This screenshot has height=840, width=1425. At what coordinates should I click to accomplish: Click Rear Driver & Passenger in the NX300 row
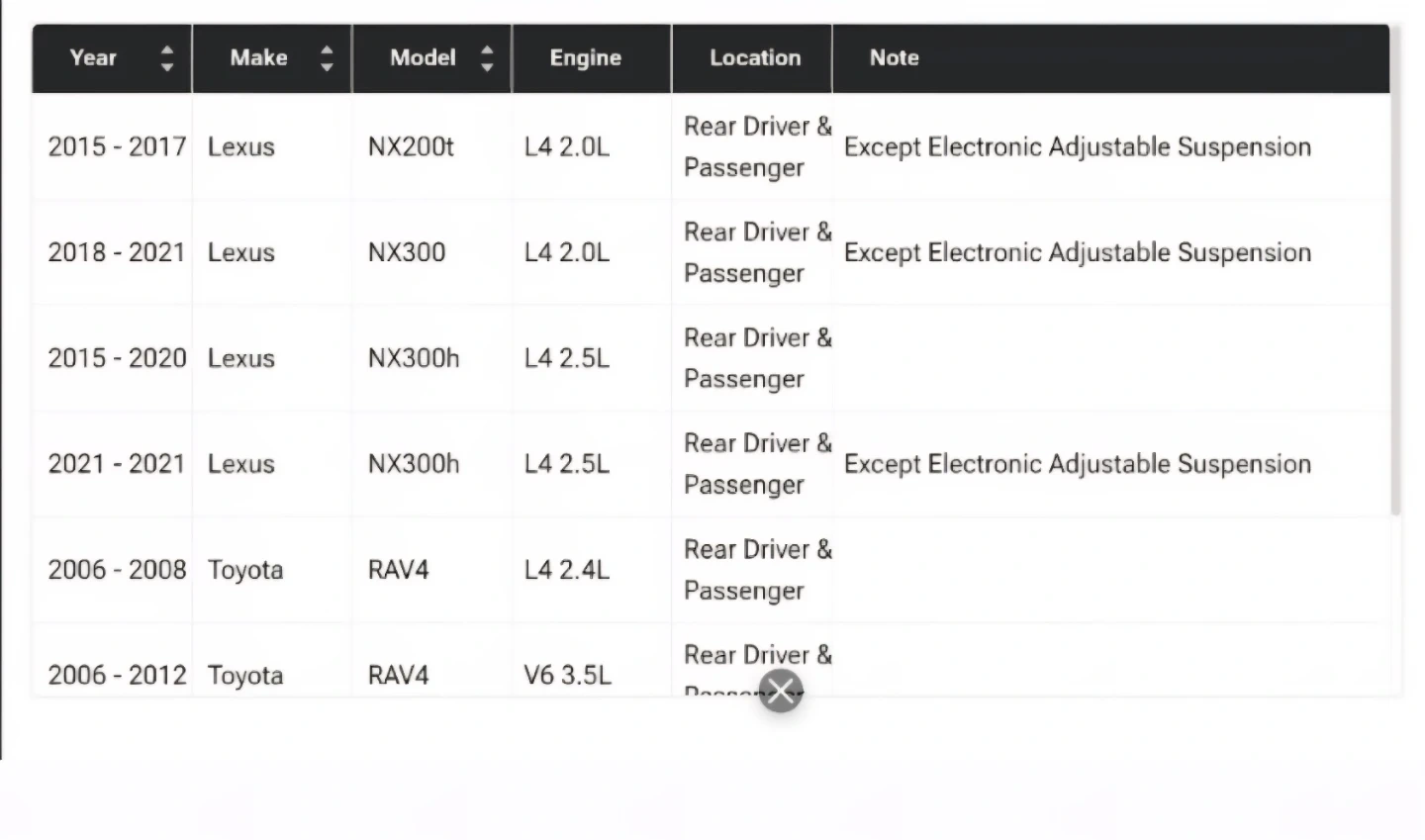[x=757, y=253]
